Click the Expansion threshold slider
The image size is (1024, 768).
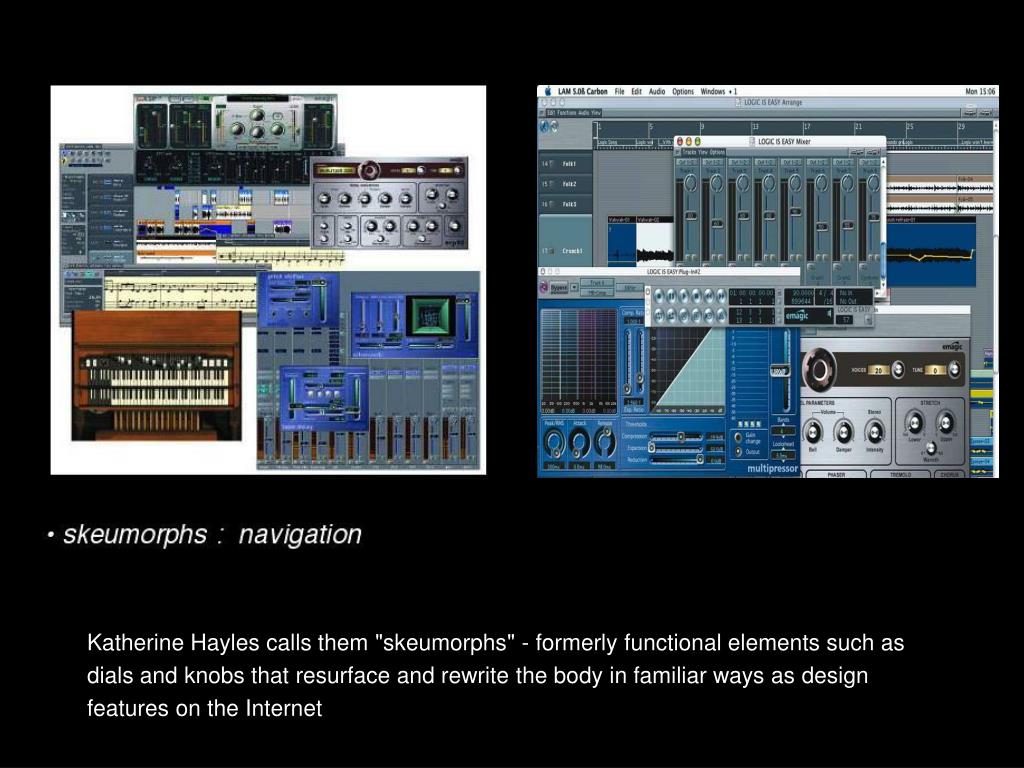(677, 448)
